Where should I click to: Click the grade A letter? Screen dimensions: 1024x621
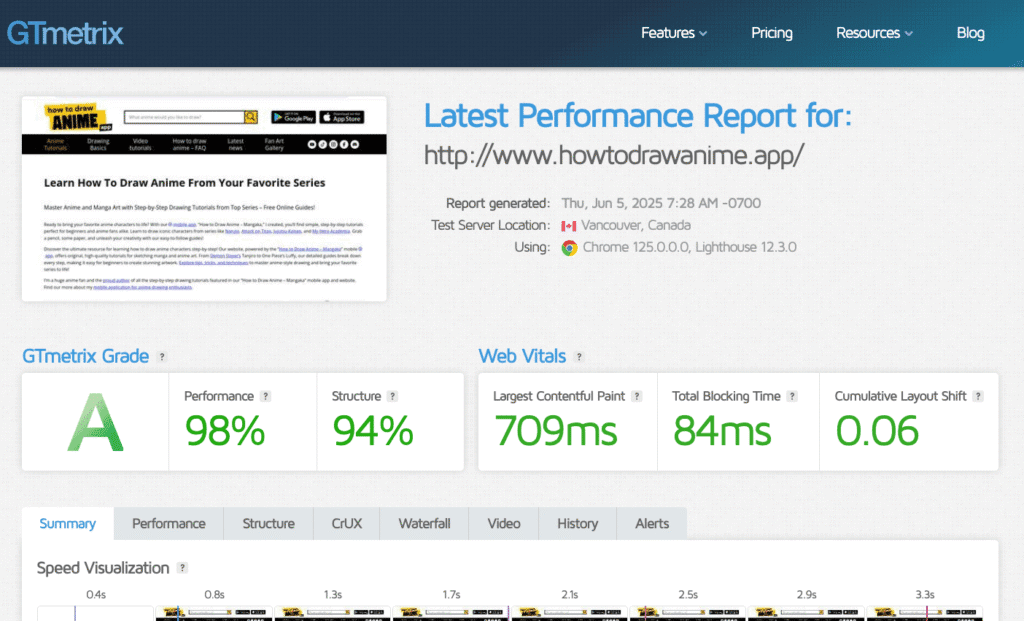[x=95, y=422]
